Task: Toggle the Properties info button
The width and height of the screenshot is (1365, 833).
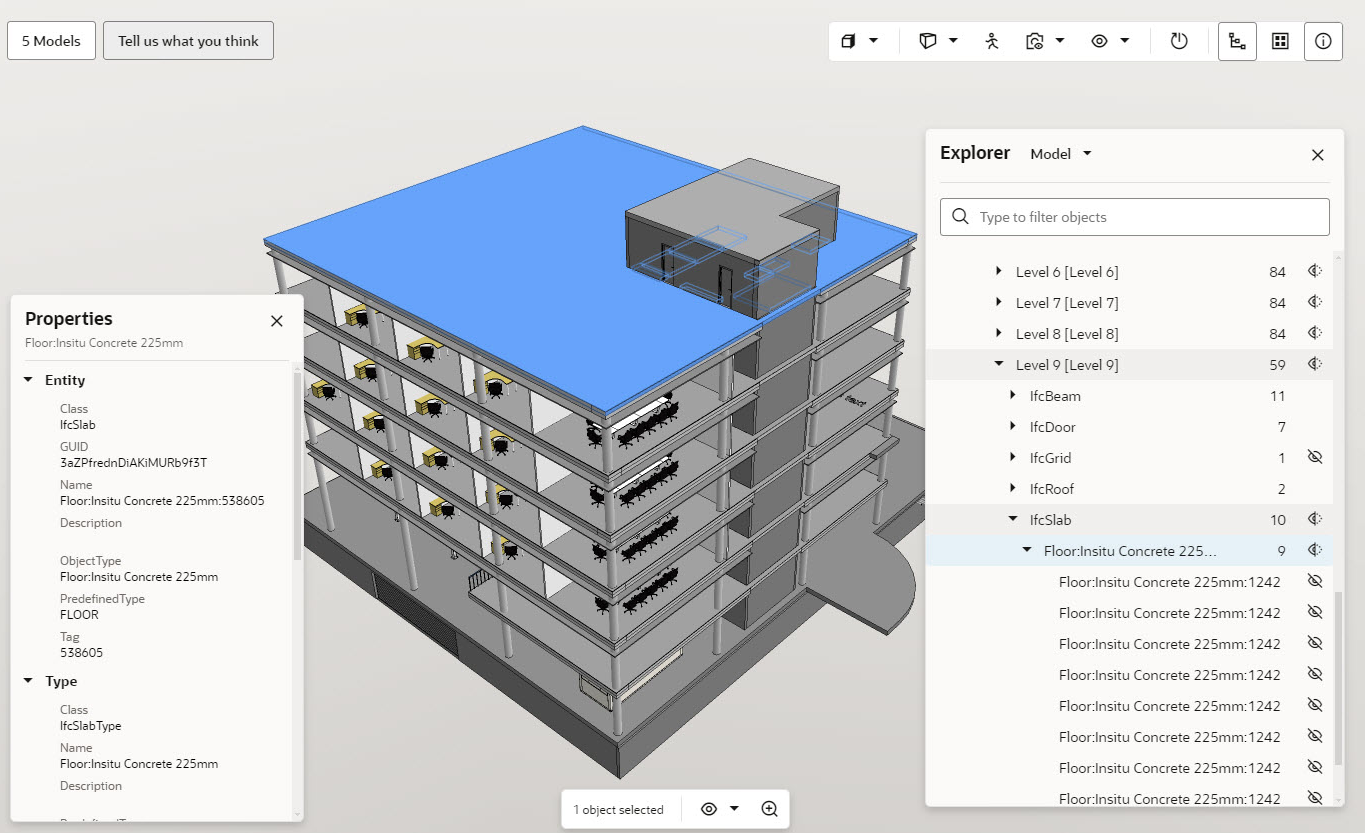Action: coord(1323,41)
